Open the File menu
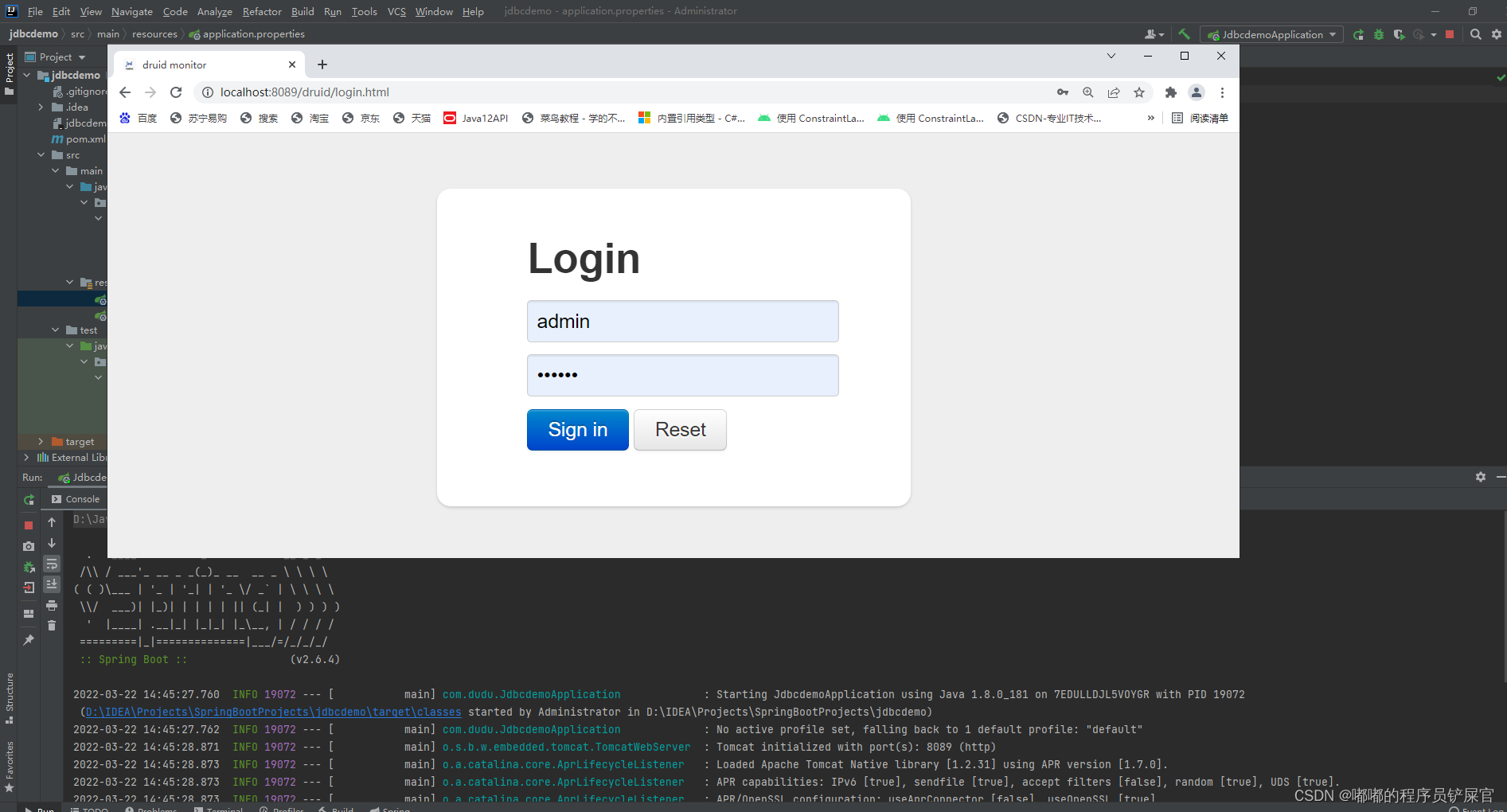Viewport: 1507px width, 812px height. click(x=35, y=11)
